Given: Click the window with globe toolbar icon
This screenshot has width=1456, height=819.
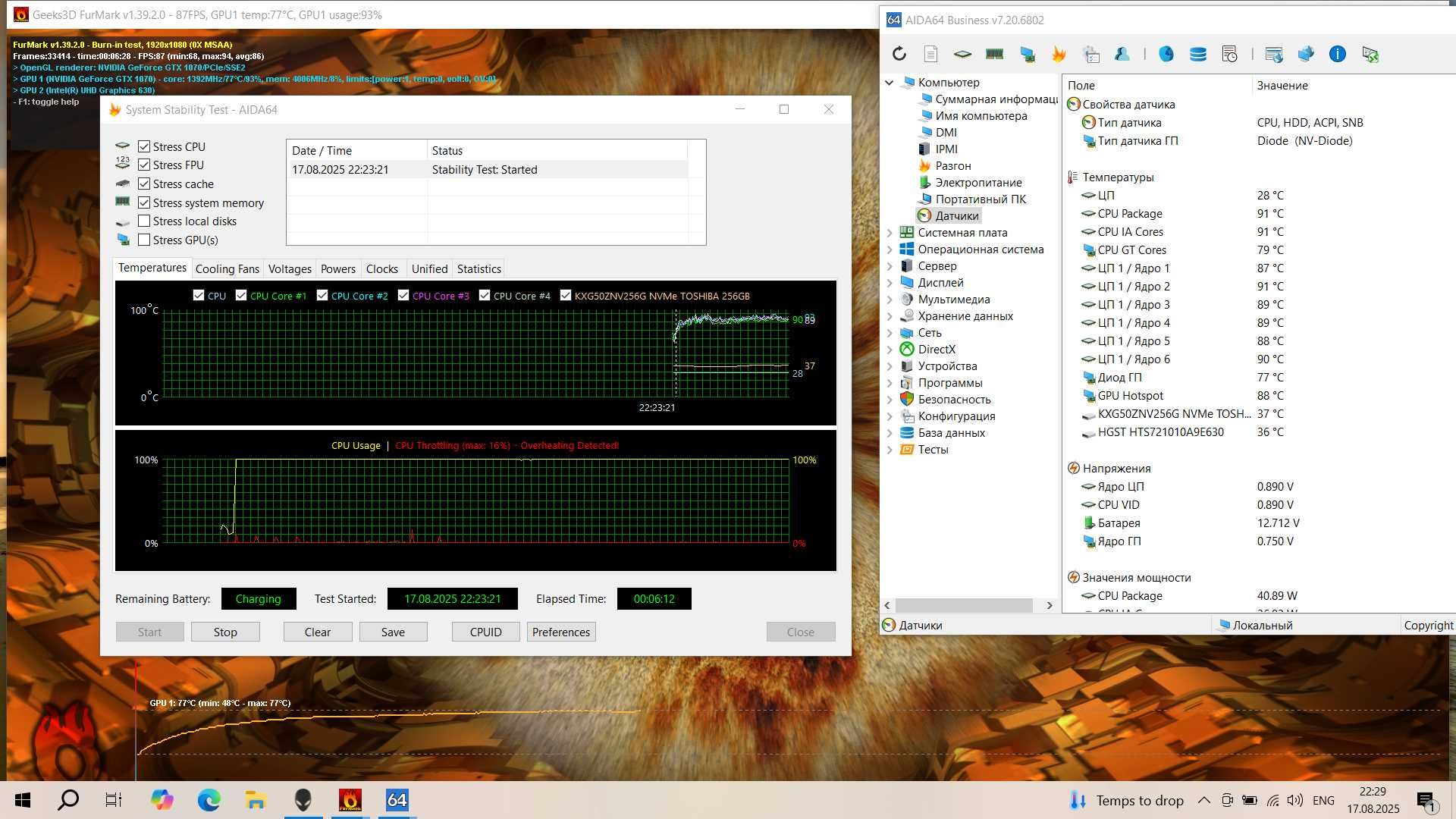Looking at the screenshot, I should (x=1274, y=54).
